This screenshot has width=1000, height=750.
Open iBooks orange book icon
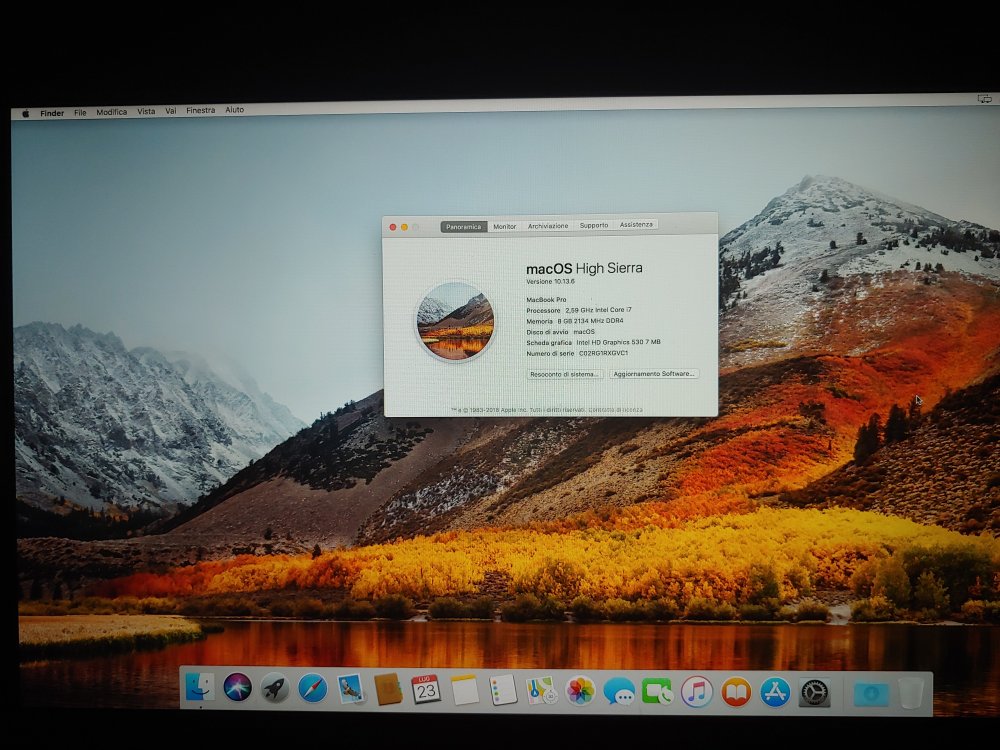736,693
